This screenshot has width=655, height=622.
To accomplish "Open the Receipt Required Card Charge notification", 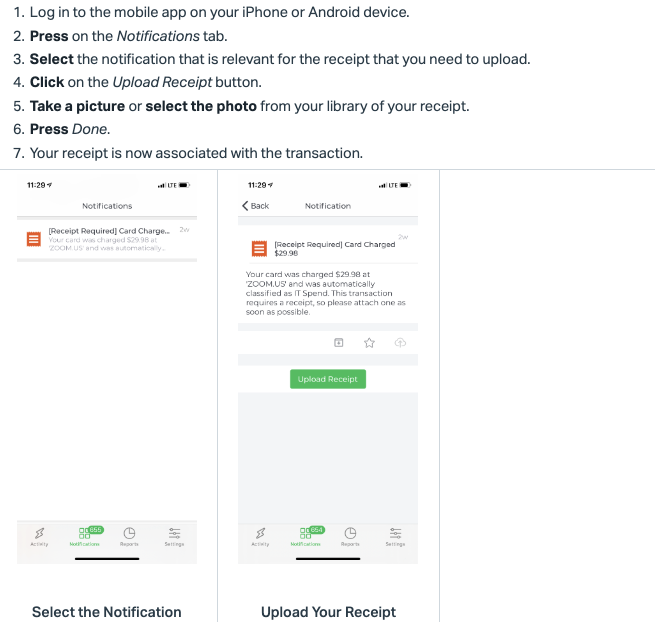I will point(107,239).
